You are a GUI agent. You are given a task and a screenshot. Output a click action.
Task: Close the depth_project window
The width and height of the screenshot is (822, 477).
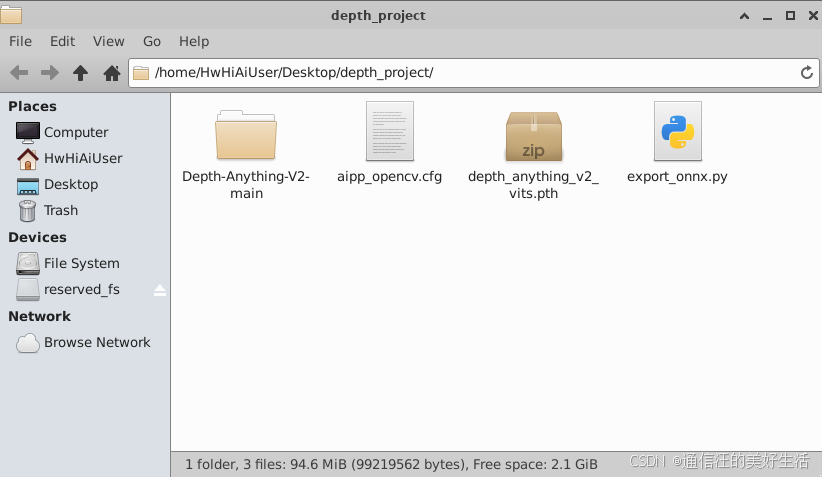pyautogui.click(x=813, y=16)
